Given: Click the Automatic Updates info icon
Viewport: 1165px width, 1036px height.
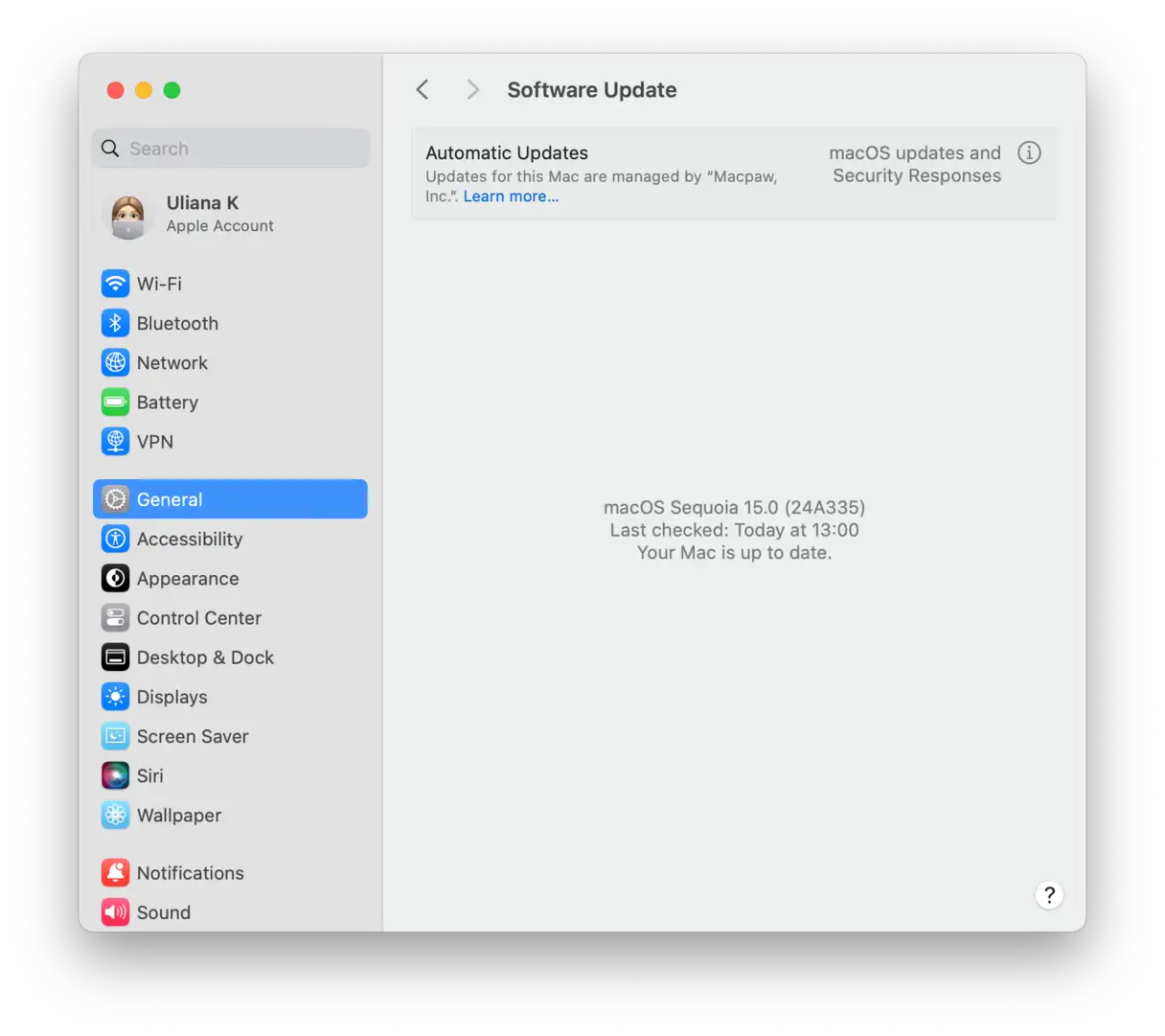Looking at the screenshot, I should 1029,153.
